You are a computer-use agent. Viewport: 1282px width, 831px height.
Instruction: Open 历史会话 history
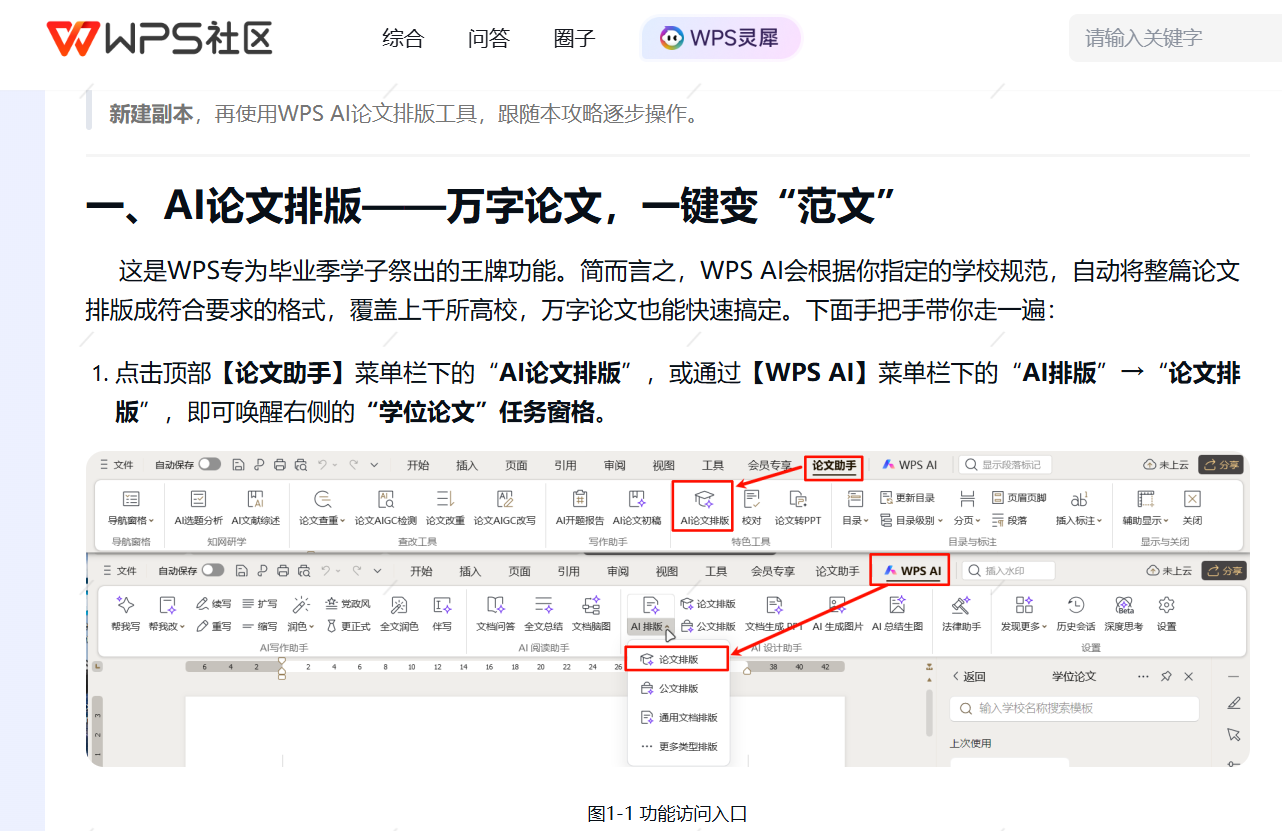(x=1076, y=613)
